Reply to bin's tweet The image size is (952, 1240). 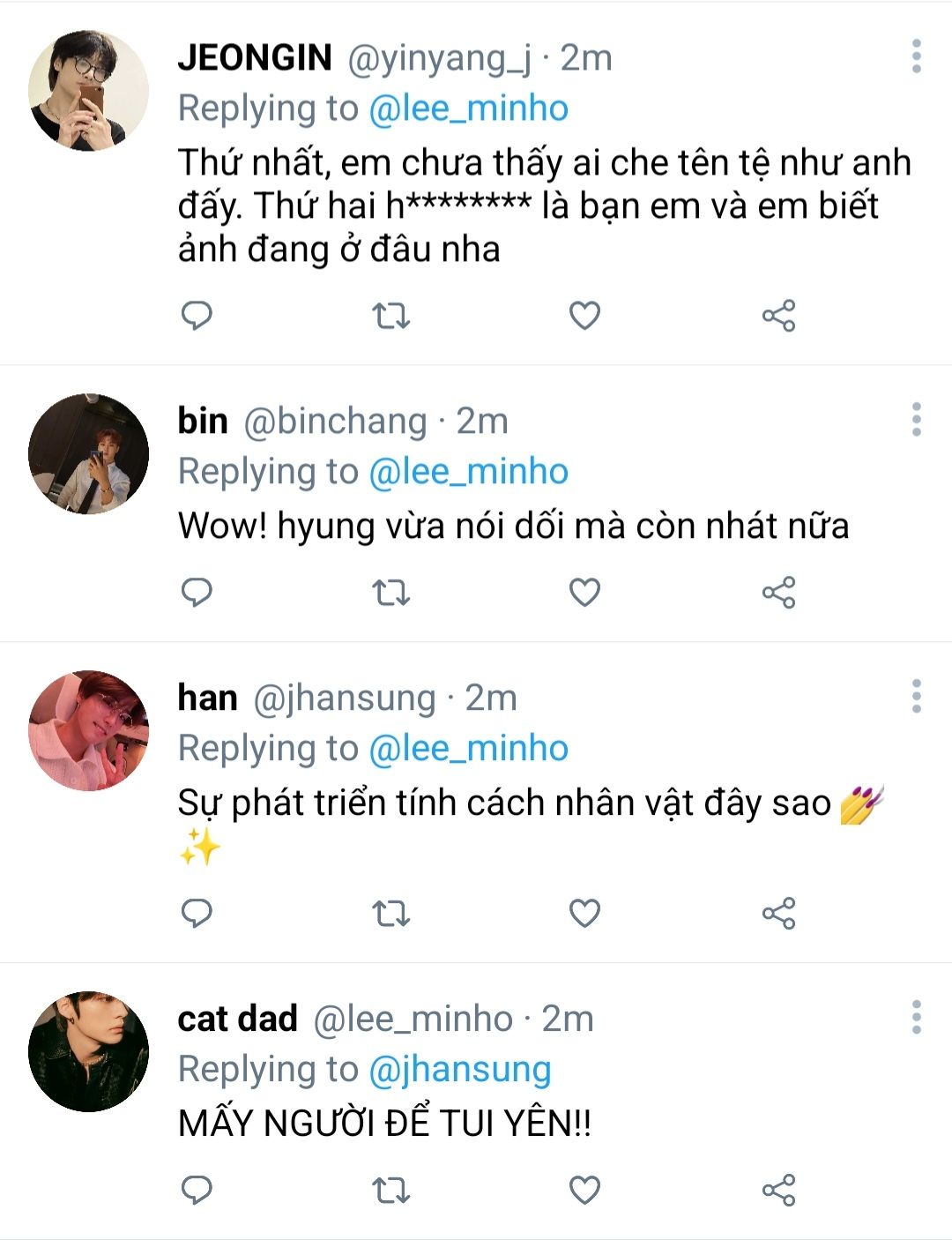(x=197, y=592)
